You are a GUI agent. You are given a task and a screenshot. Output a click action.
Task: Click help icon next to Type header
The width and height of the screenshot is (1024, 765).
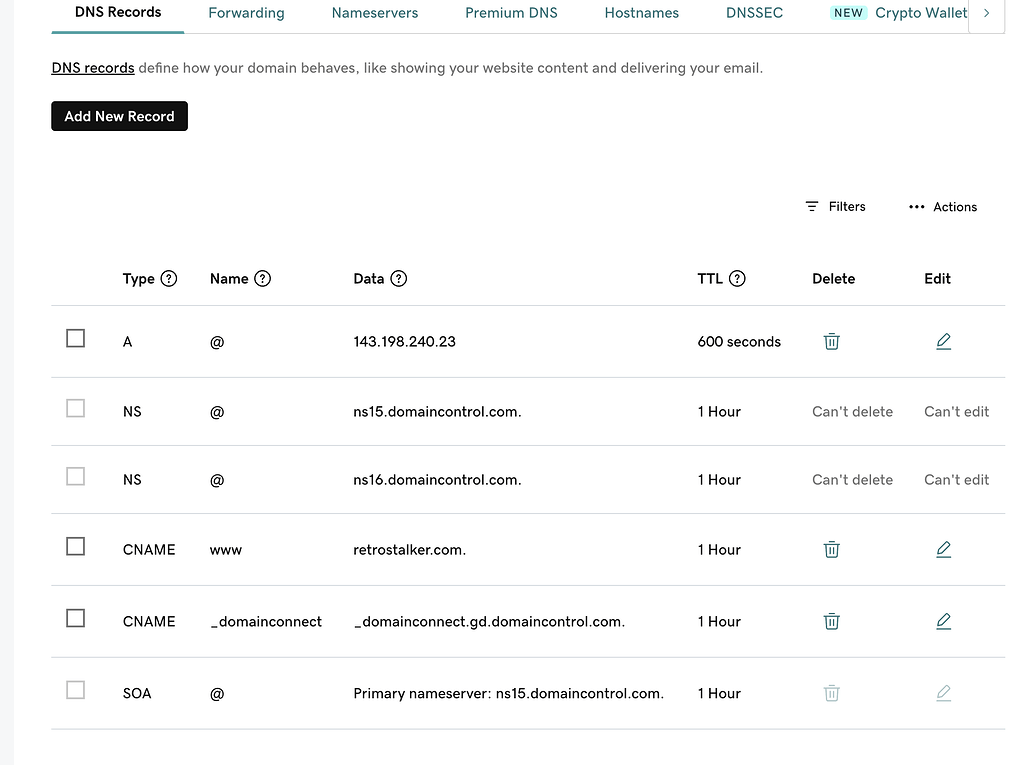(169, 279)
